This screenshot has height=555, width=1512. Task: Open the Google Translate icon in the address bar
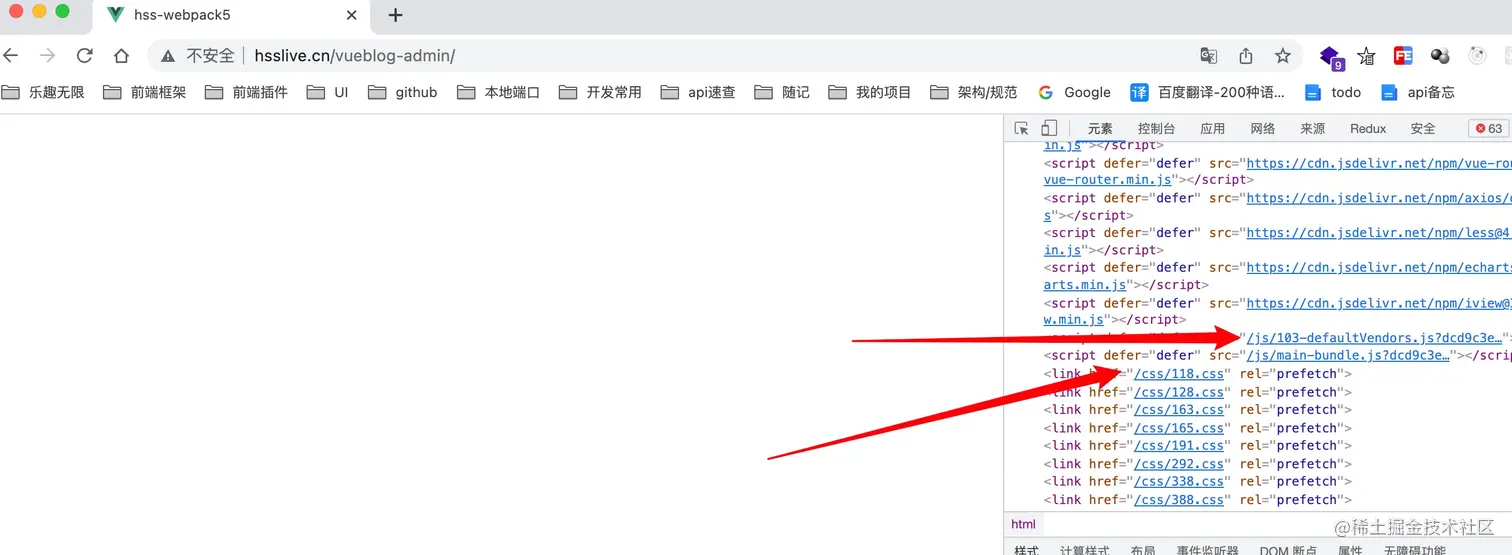[x=1209, y=56]
